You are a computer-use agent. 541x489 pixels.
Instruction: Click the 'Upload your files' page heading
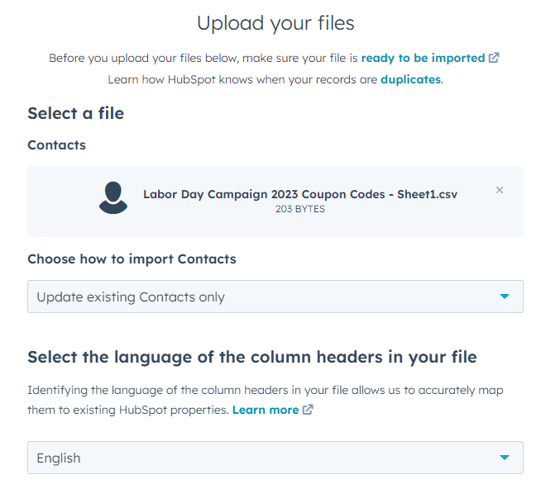pyautogui.click(x=275, y=23)
